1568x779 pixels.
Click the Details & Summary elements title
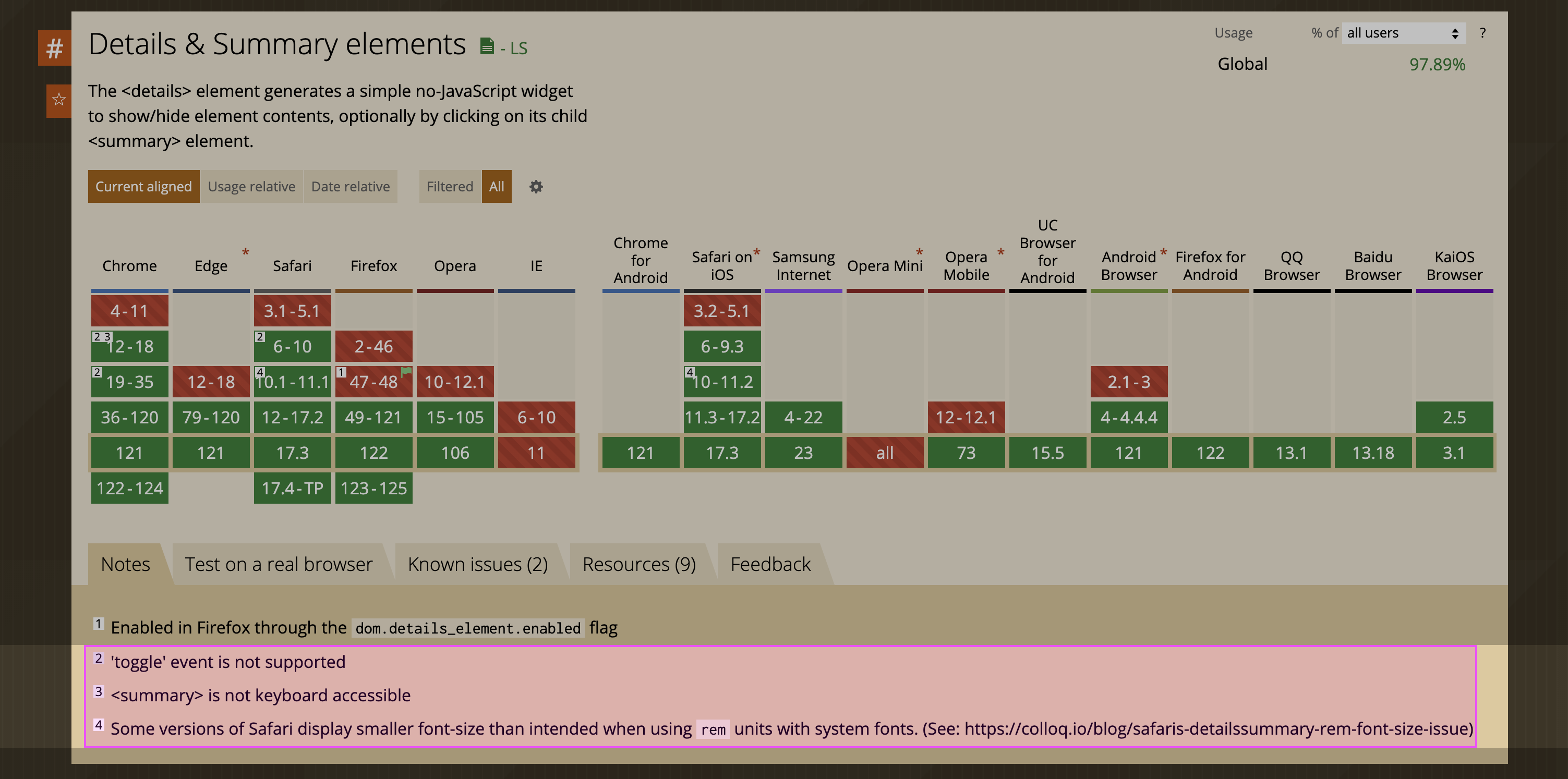click(277, 44)
